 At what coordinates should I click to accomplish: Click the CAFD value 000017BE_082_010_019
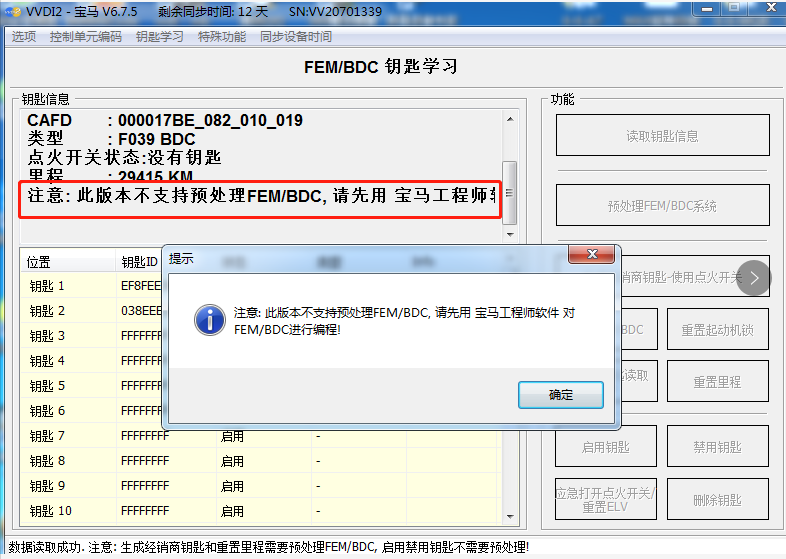(x=210, y=120)
